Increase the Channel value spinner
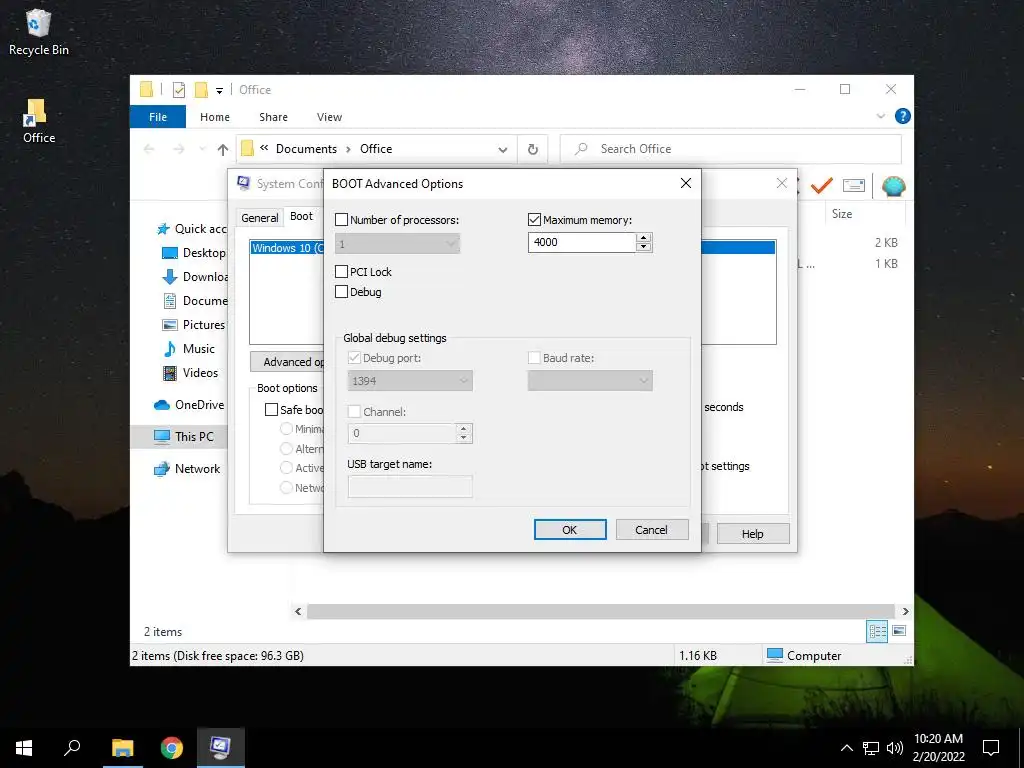1024x768 pixels. [464, 428]
